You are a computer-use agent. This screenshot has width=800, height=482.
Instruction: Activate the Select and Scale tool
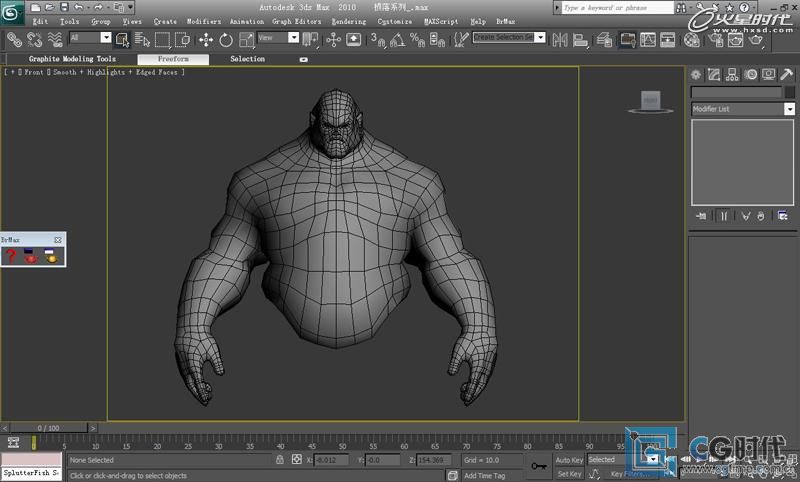pos(246,39)
